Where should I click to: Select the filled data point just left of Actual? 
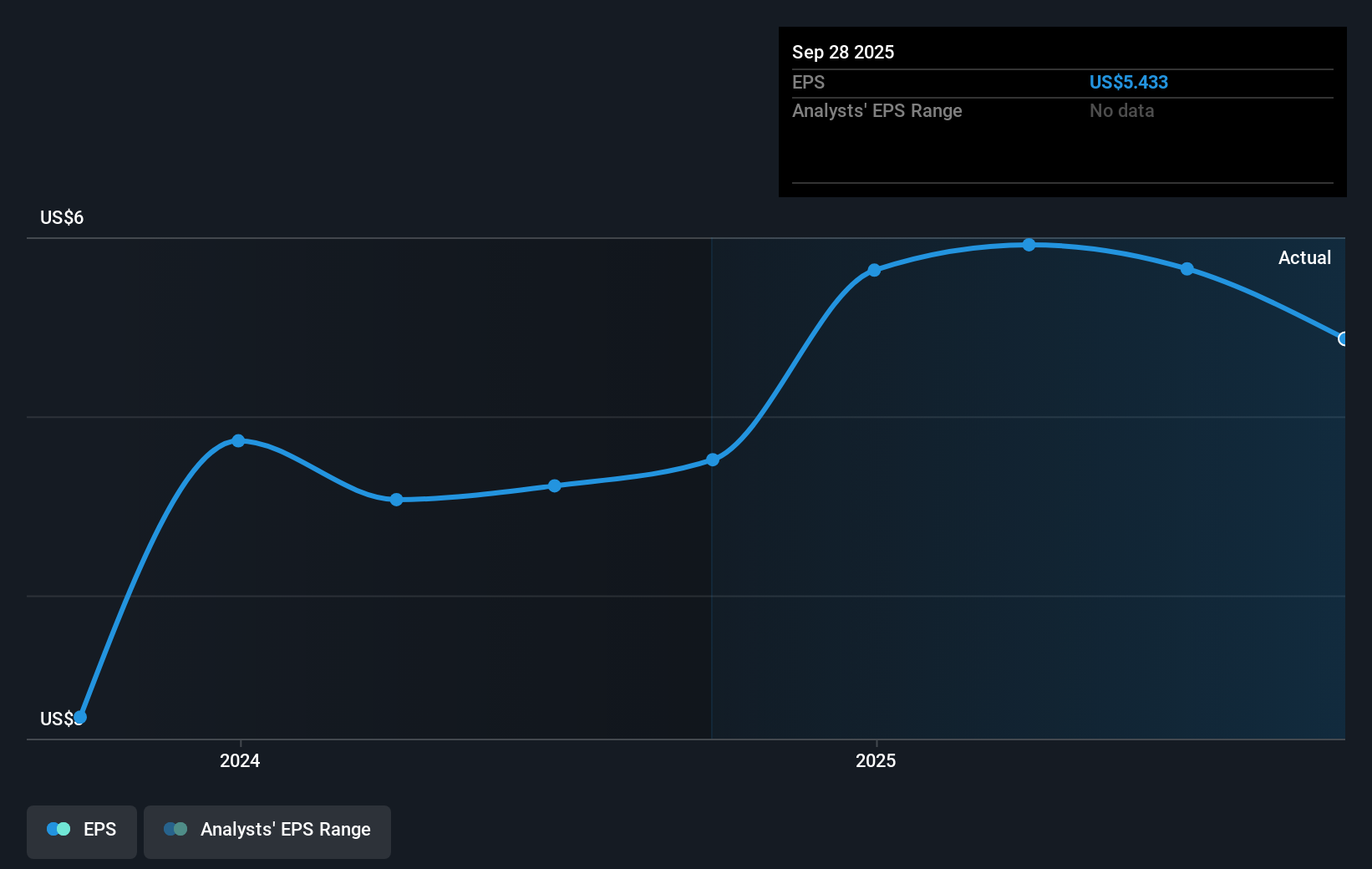1187,269
